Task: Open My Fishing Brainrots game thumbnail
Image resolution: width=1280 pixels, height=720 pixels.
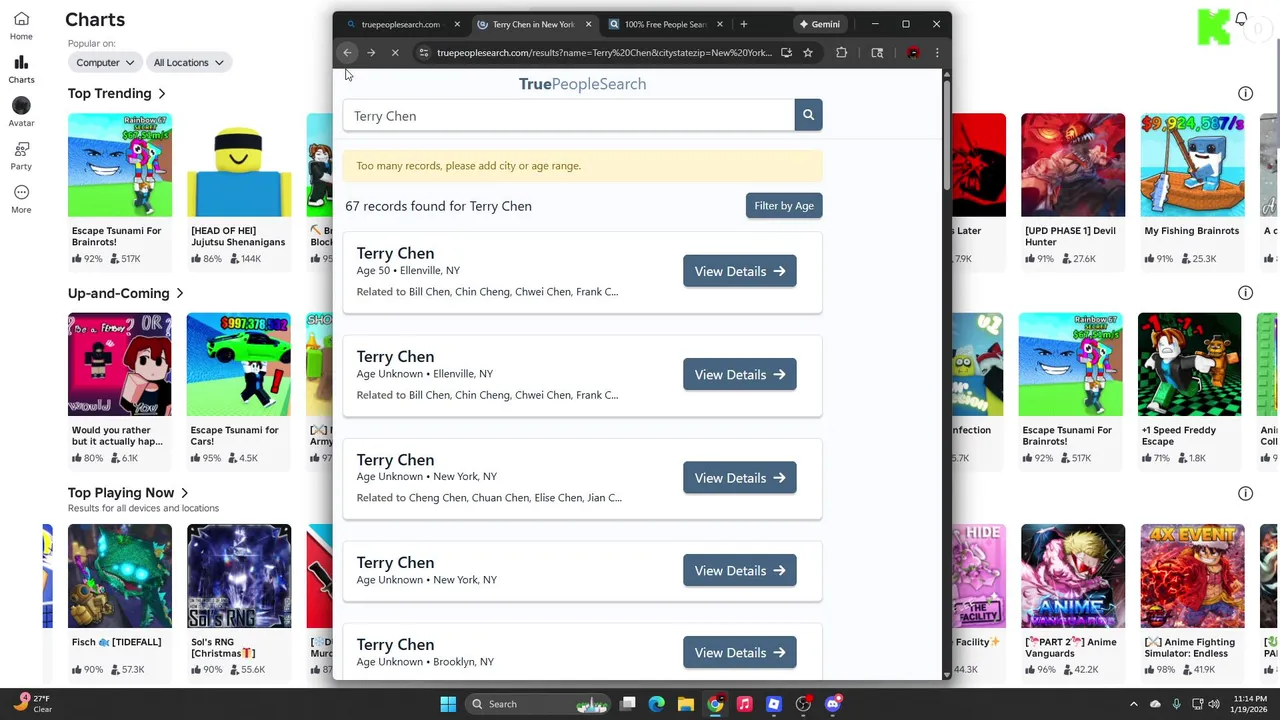Action: click(x=1192, y=165)
